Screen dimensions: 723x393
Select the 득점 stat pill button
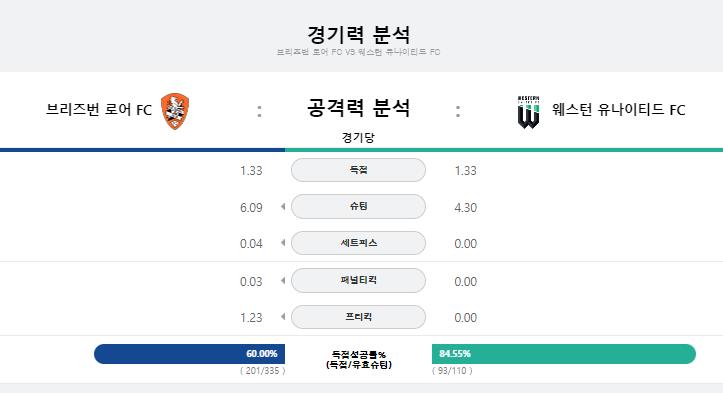(358, 170)
